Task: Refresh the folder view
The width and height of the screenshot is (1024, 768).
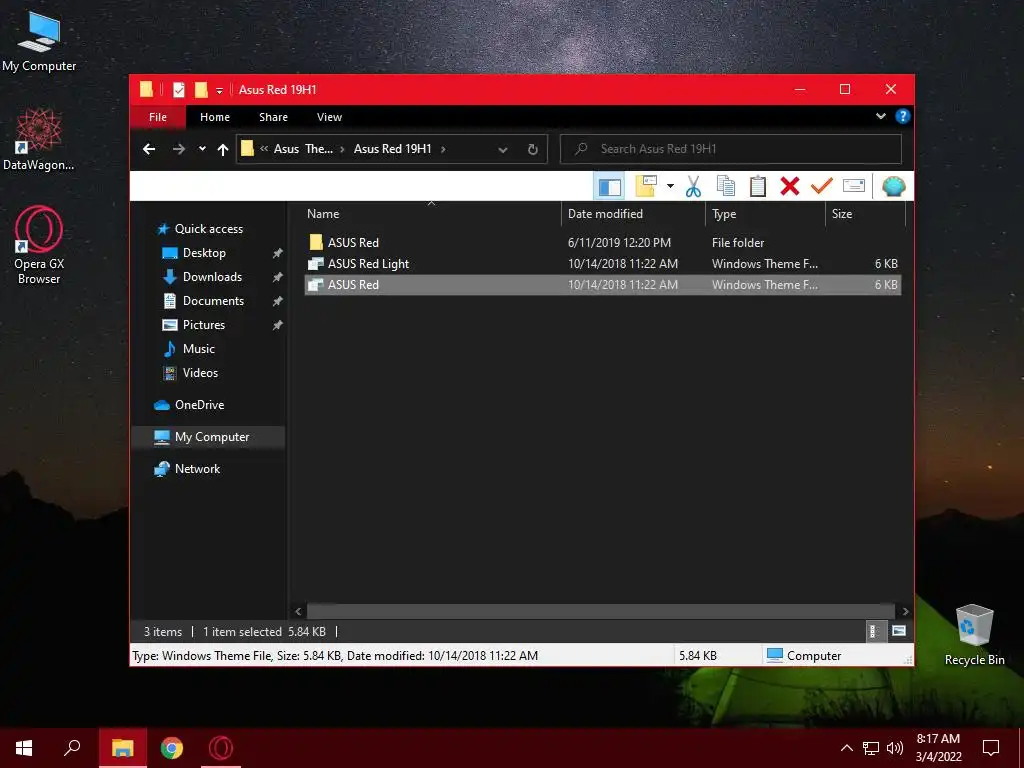Action: click(532, 150)
